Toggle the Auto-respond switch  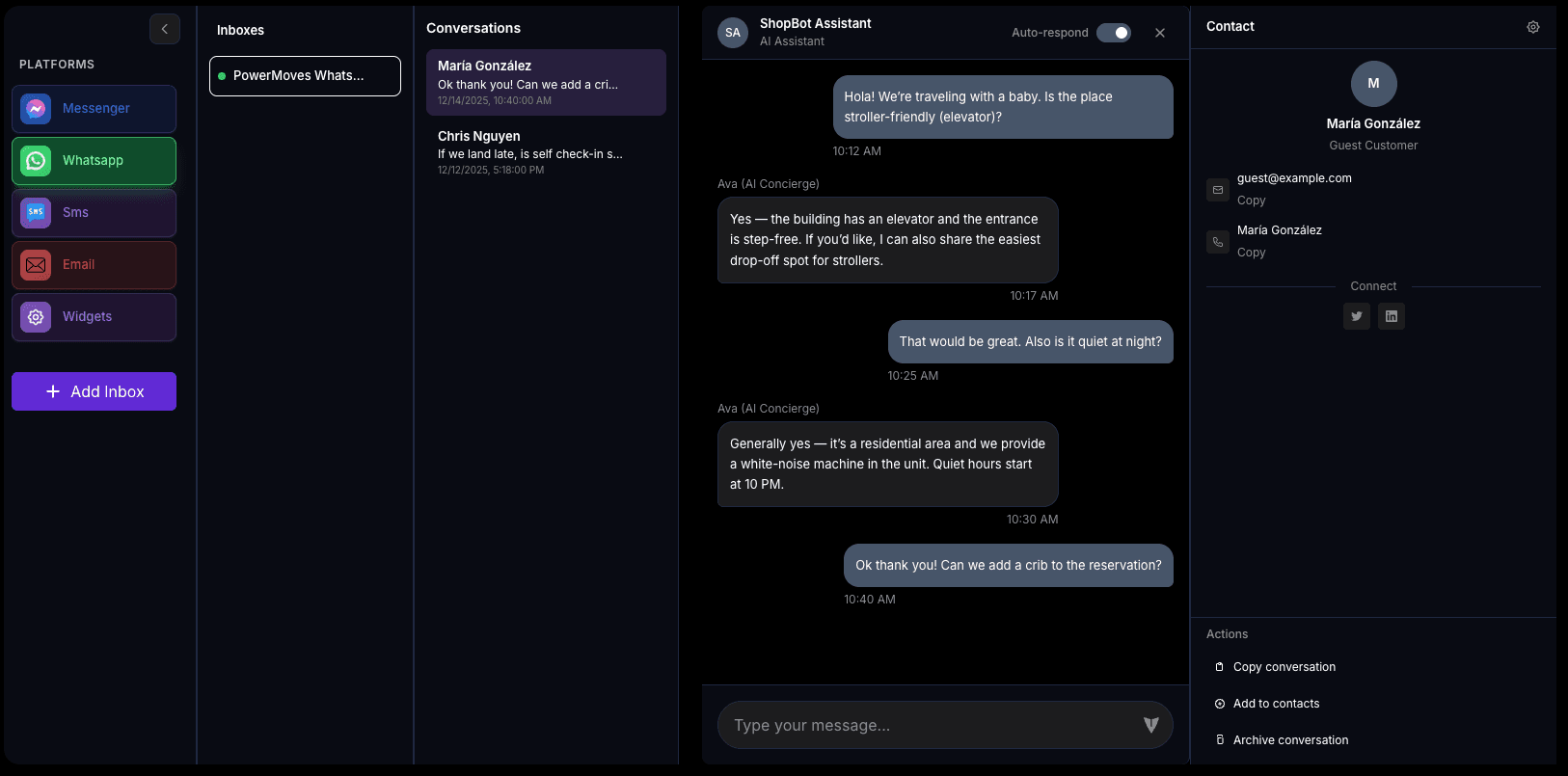(1114, 33)
